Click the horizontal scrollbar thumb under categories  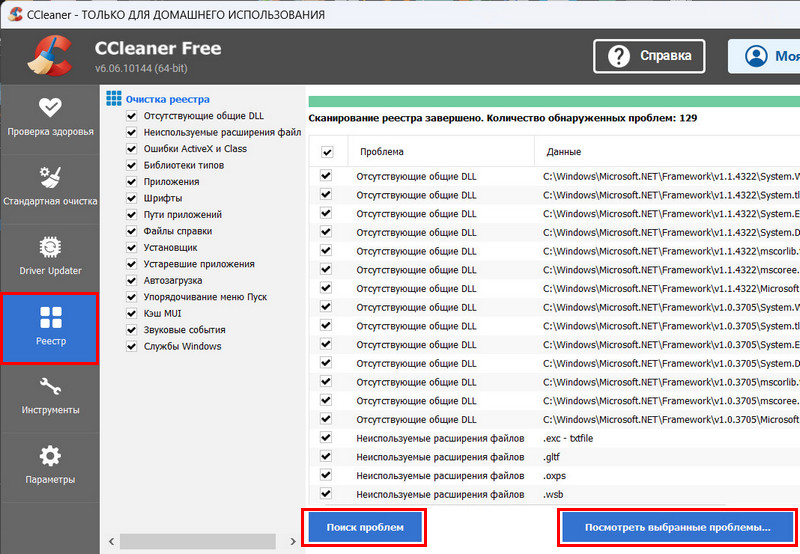(197, 541)
